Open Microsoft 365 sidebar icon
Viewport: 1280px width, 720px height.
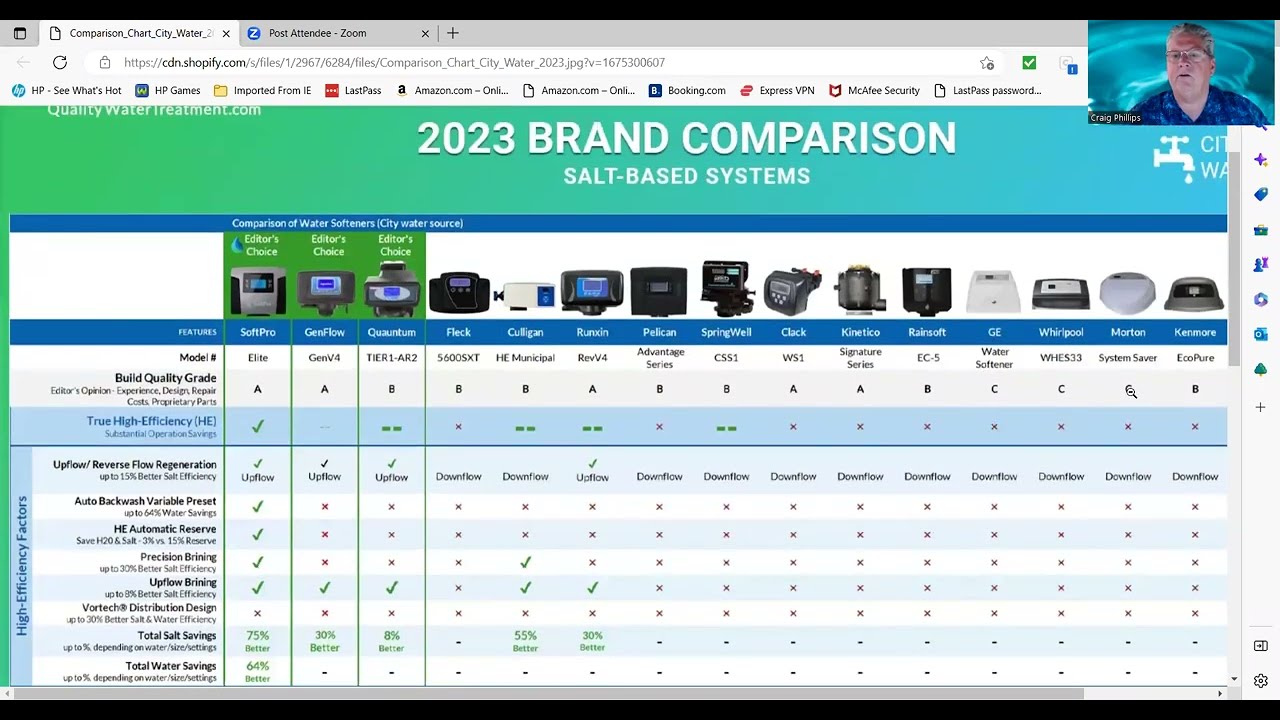[x=1261, y=300]
